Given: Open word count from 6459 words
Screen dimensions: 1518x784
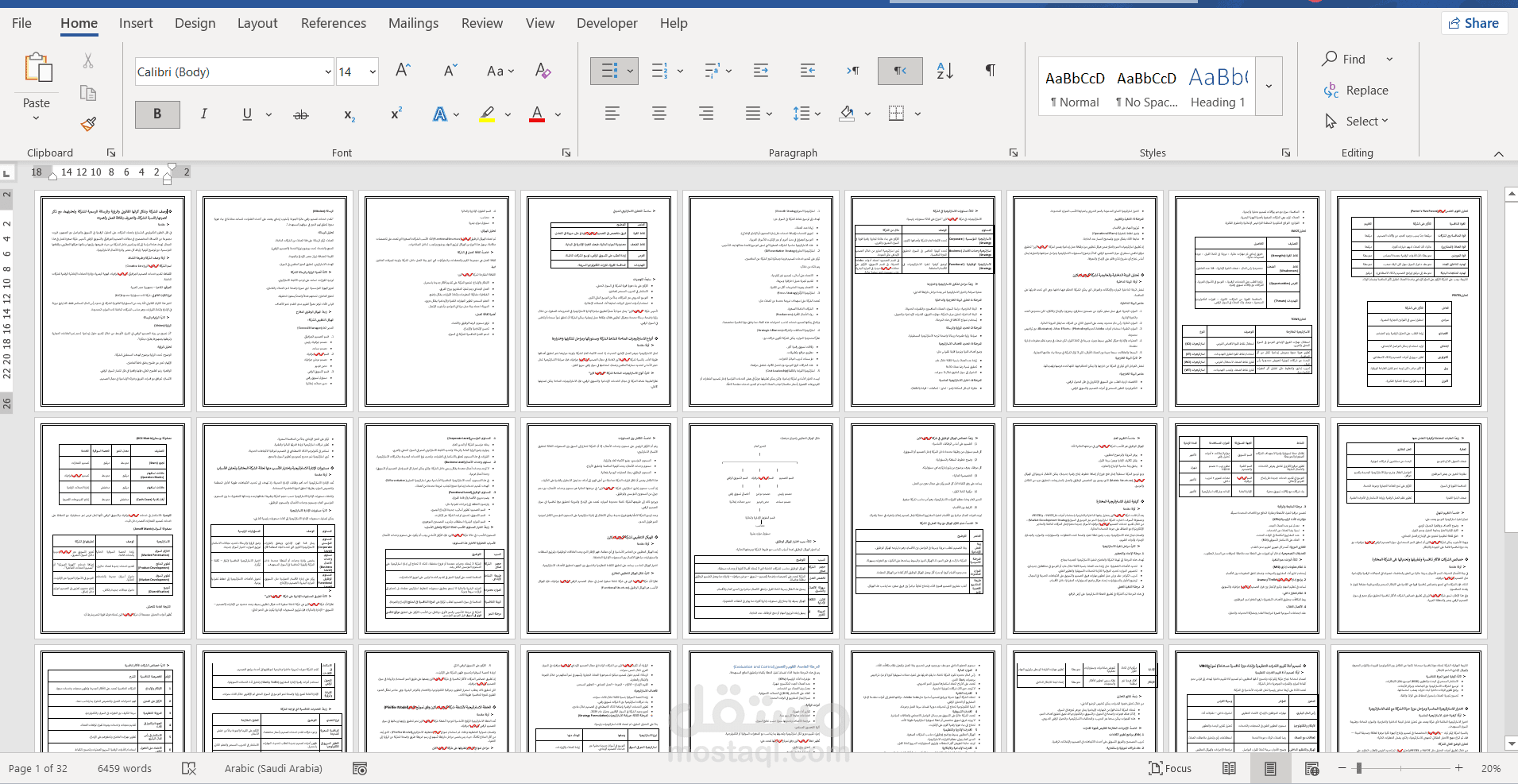Looking at the screenshot, I should pyautogui.click(x=125, y=768).
